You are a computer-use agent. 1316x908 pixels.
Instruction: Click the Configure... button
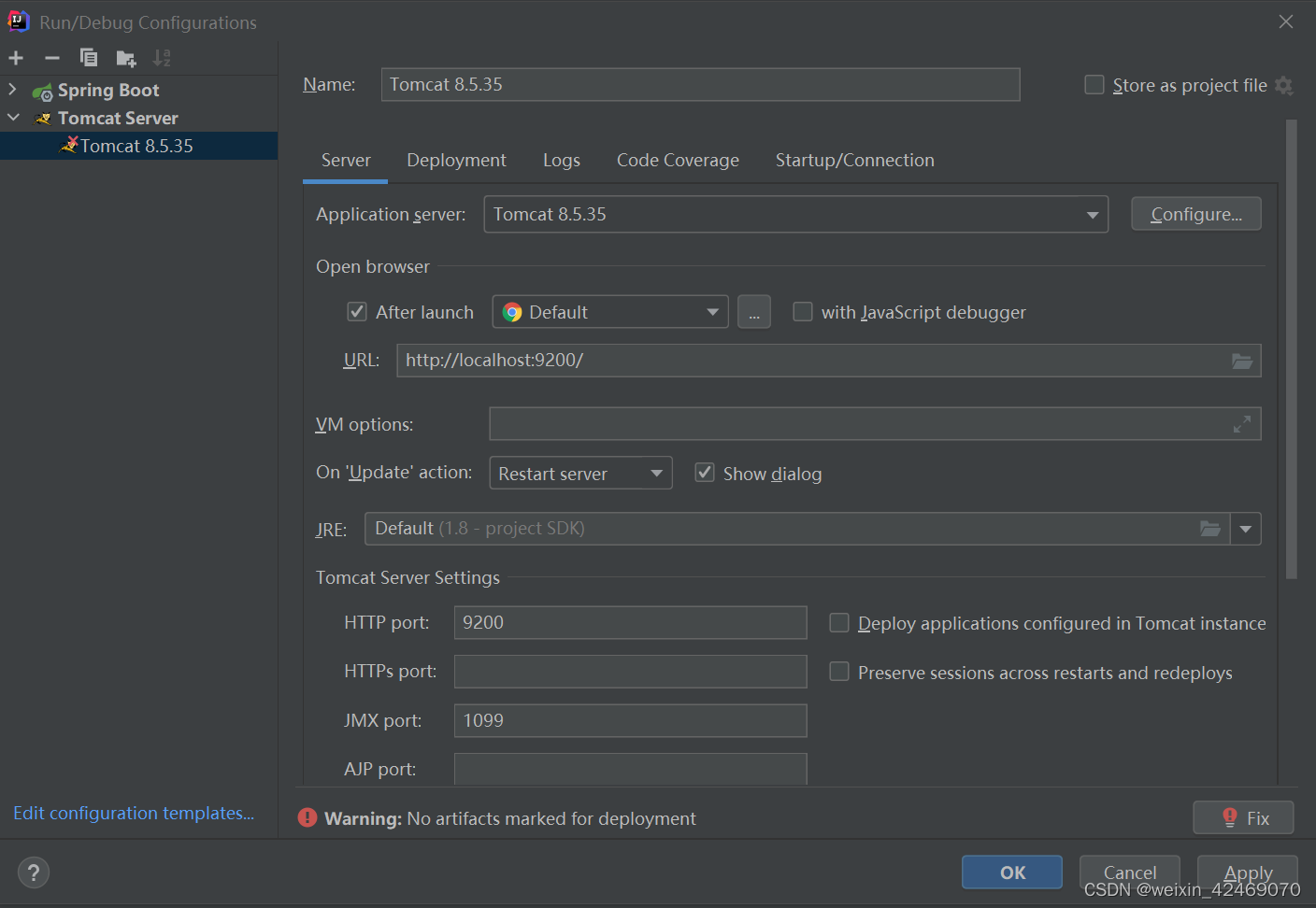pos(1196,214)
